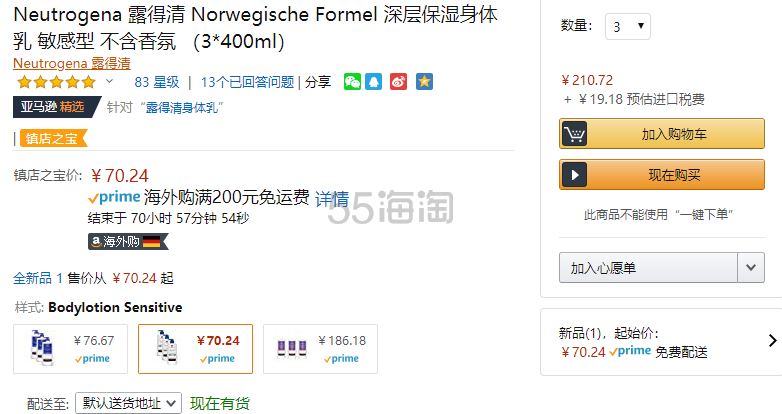The image size is (782, 414).
Task: Click the five-star rating icons
Action: [56, 82]
